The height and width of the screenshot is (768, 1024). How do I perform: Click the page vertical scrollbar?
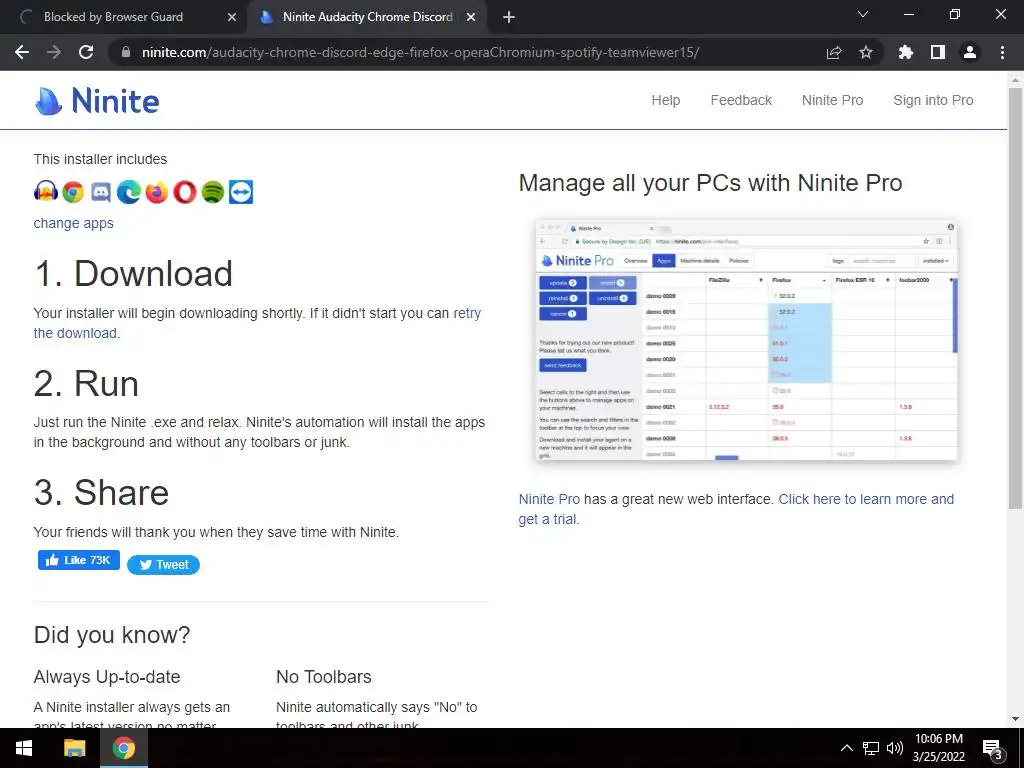click(1015, 297)
